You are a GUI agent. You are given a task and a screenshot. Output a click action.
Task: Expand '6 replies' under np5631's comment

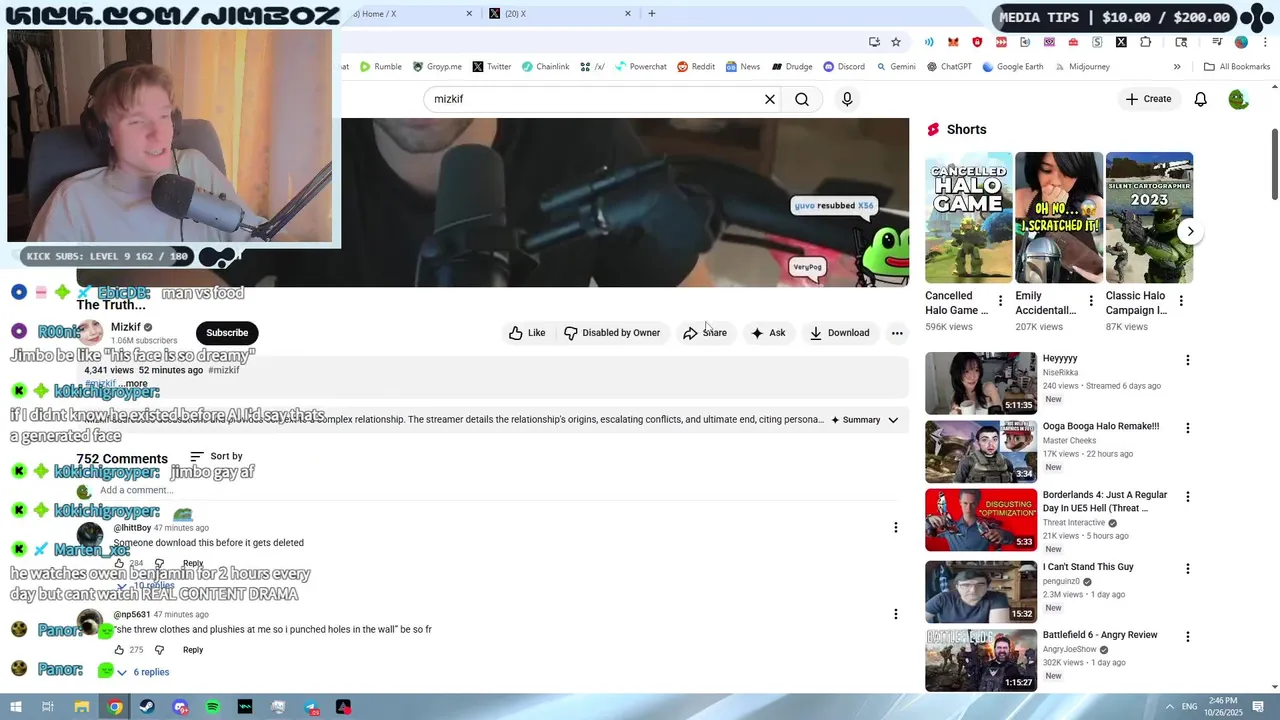(144, 672)
